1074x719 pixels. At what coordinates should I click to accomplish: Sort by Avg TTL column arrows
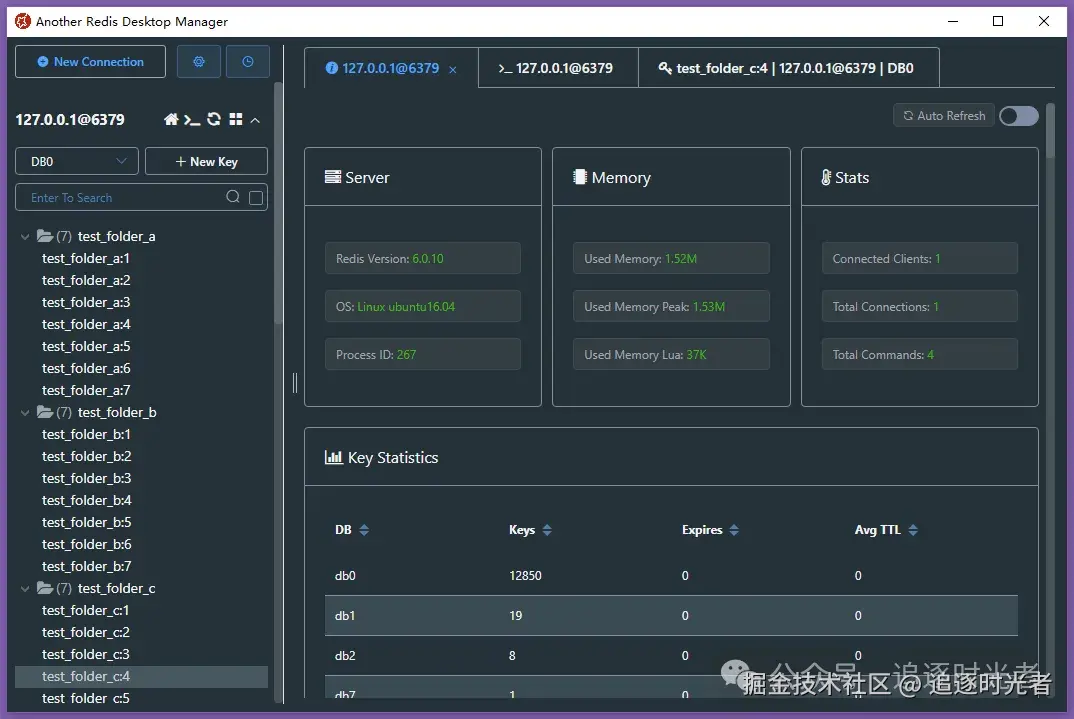[x=912, y=530]
